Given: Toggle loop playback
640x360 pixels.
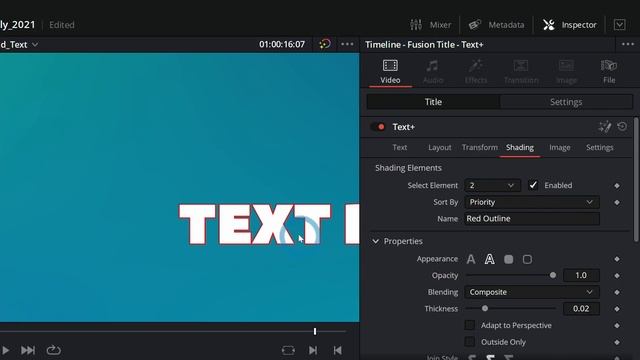Looking at the screenshot, I should coord(53,350).
